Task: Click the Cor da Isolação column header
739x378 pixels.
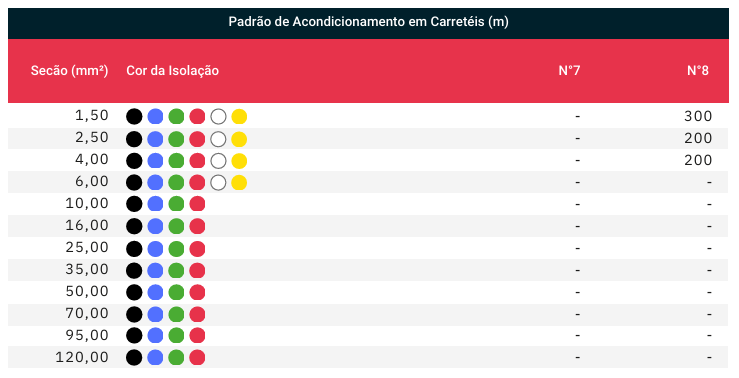Action: click(172, 71)
